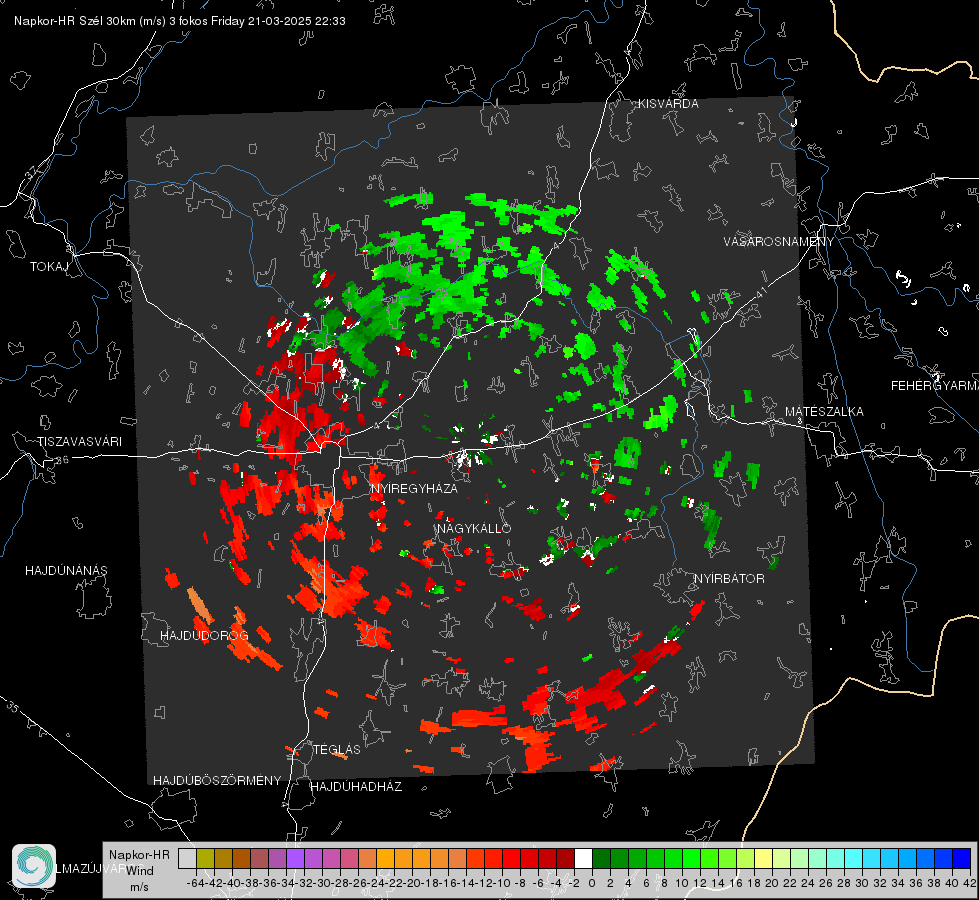Click the pale yellow swatch near 18 m/s

pos(763,858)
